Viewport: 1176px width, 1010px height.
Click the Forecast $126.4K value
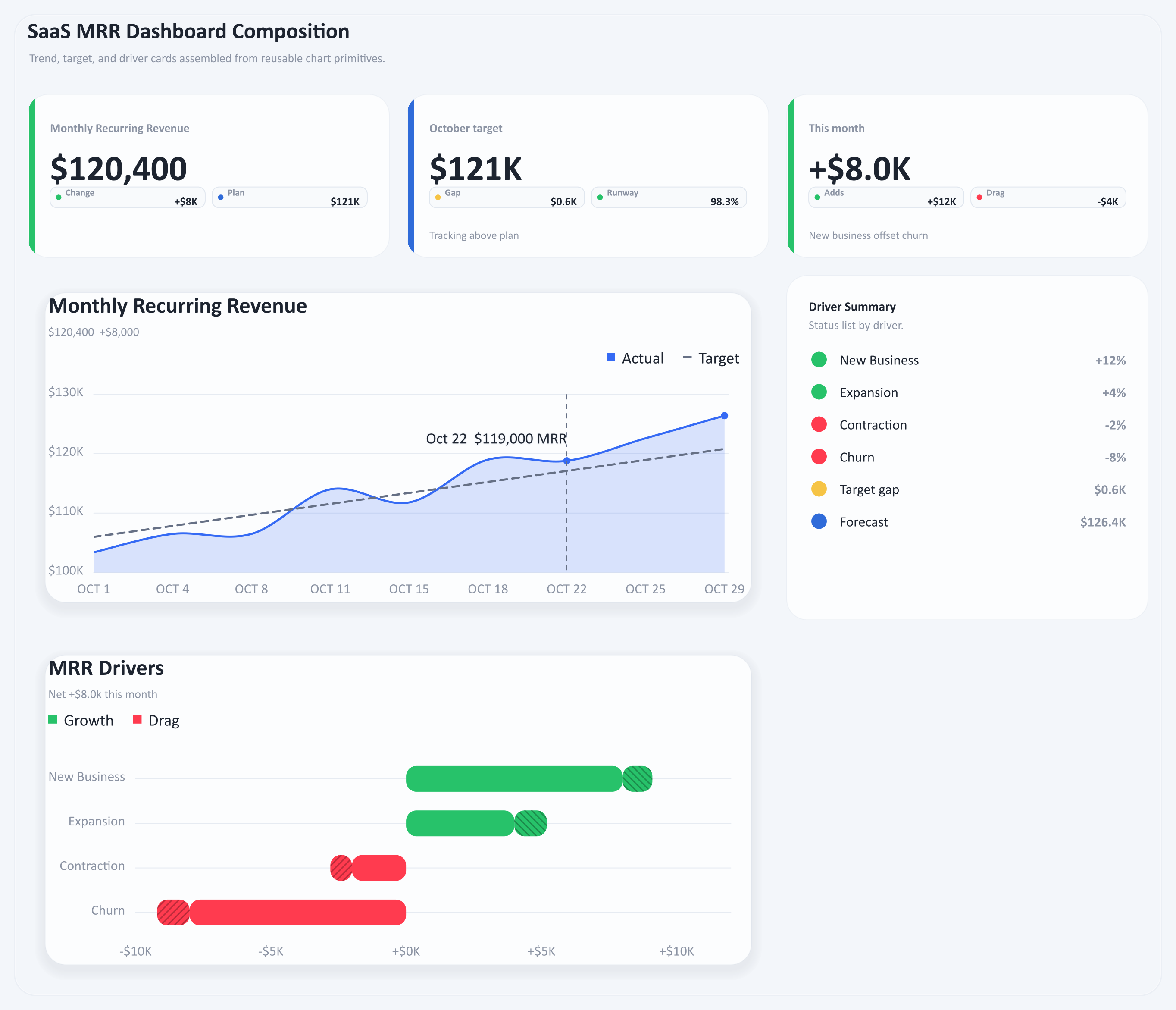pyautogui.click(x=1103, y=522)
